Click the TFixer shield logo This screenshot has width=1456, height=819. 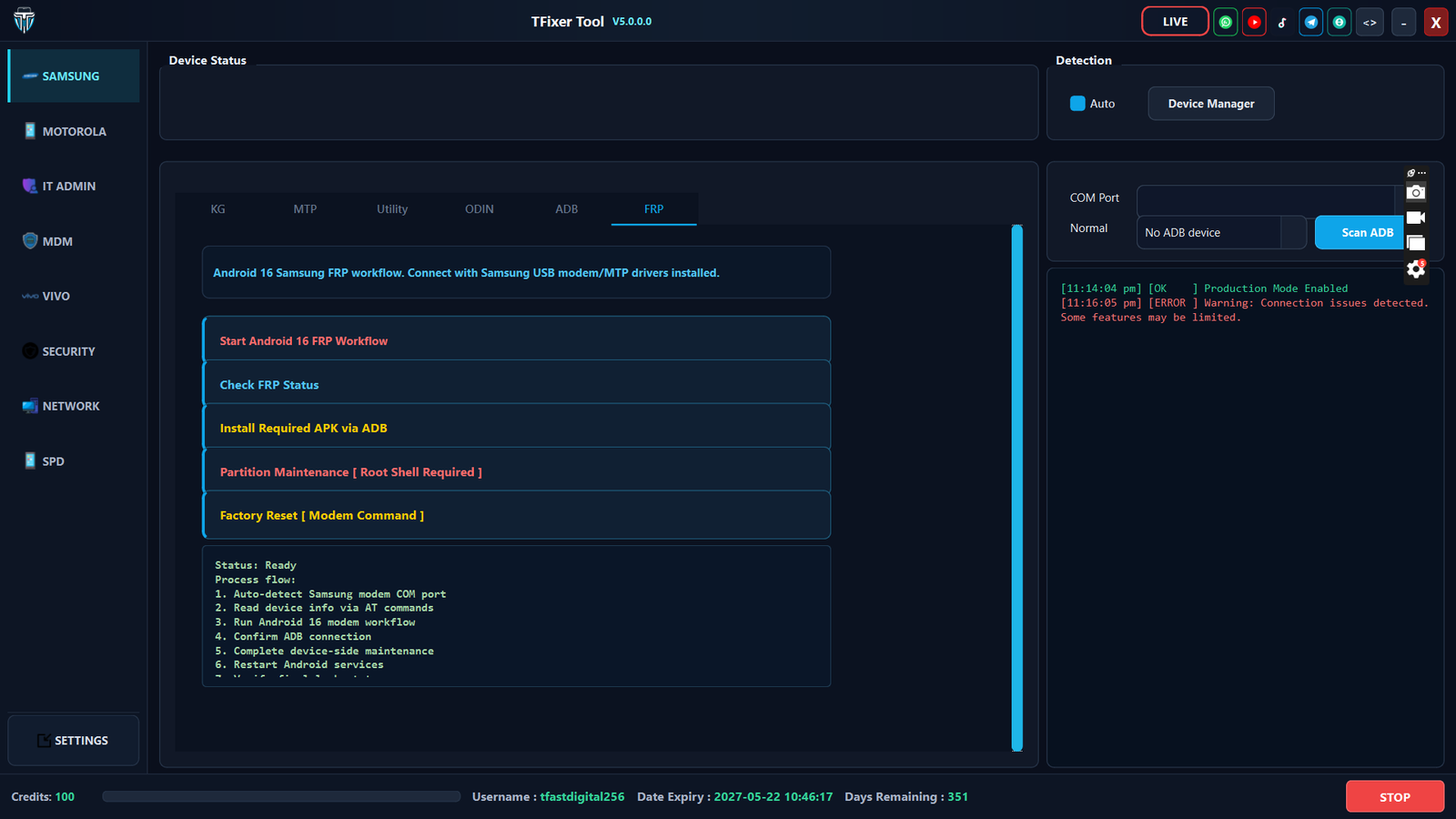pos(25,20)
